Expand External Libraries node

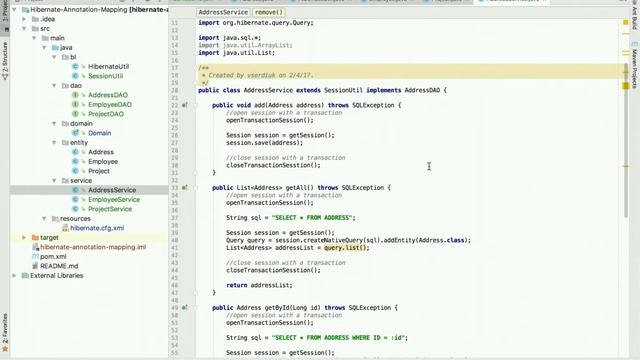pos(15,276)
